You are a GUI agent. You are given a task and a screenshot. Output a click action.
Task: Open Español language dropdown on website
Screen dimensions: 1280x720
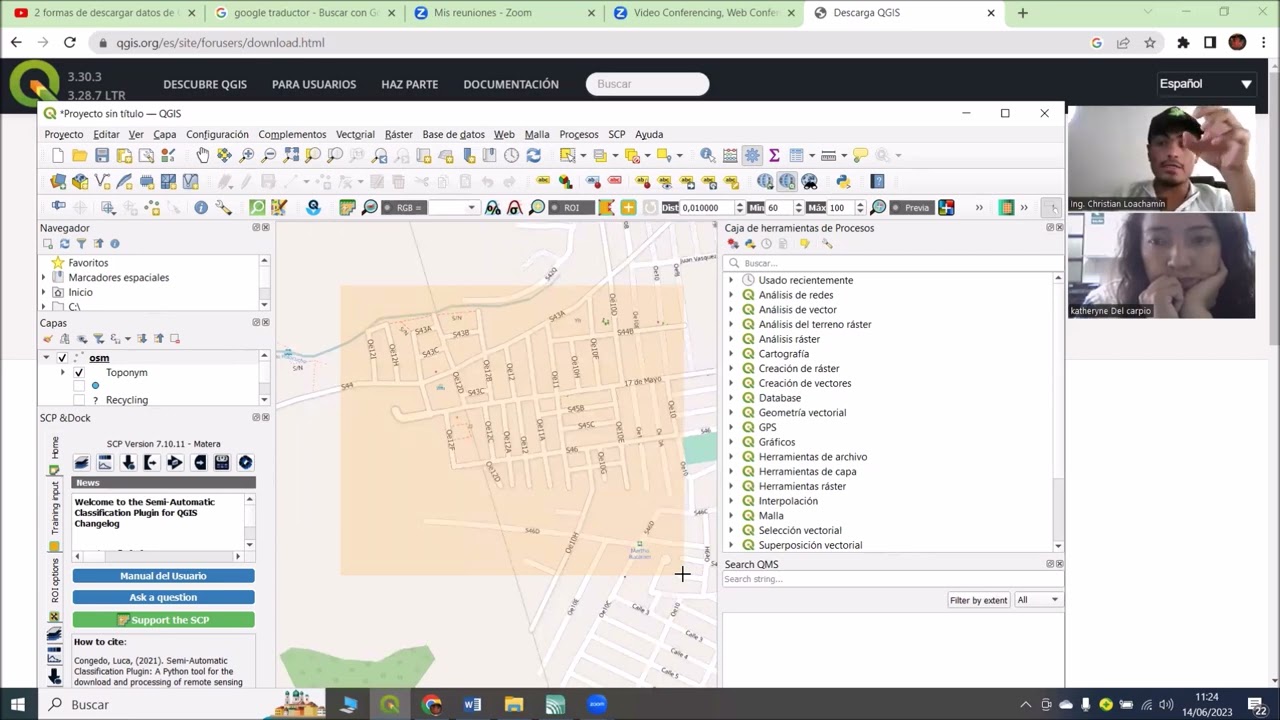1205,84
